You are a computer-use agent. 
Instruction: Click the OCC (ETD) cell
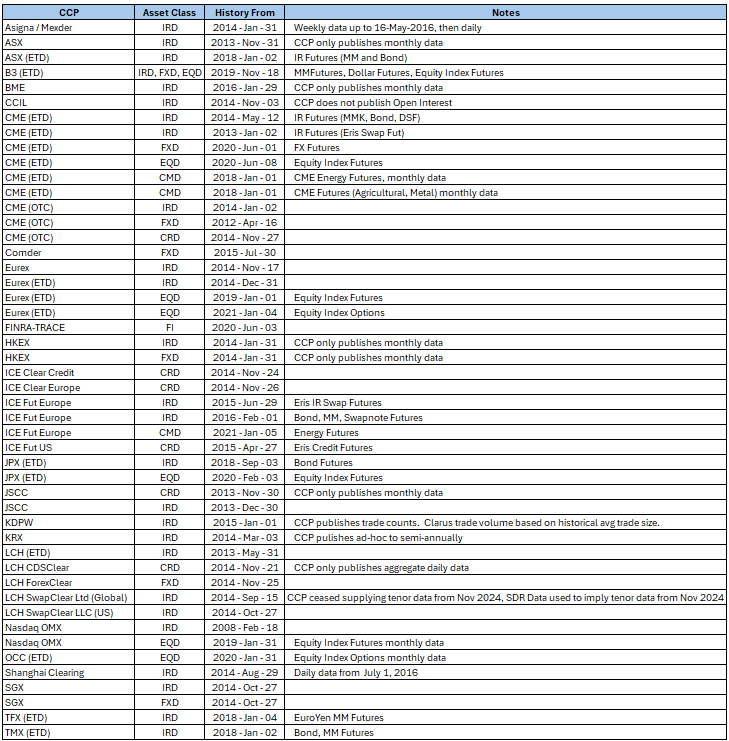69,658
